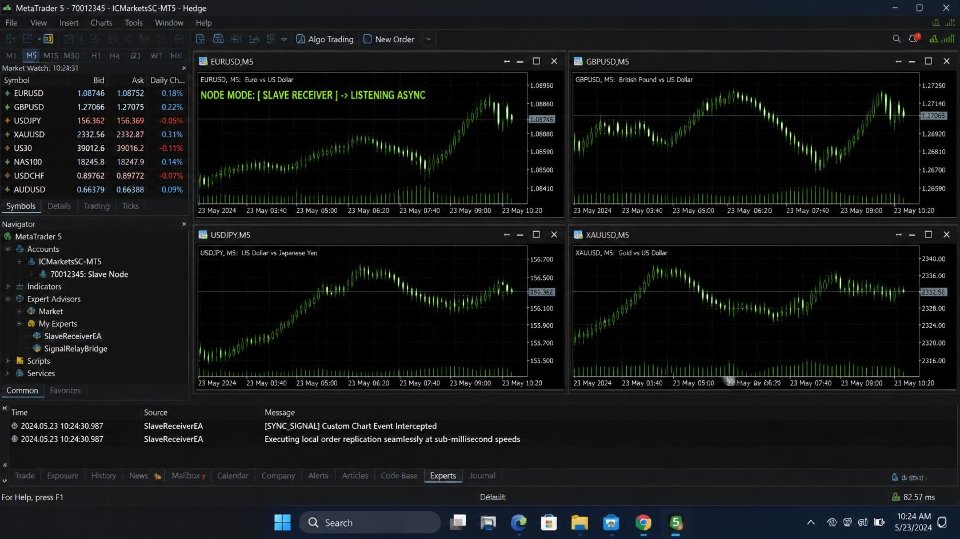Screen dimensions: 960x539
Task: Collapse the My Experts folder
Action: click(x=20, y=323)
